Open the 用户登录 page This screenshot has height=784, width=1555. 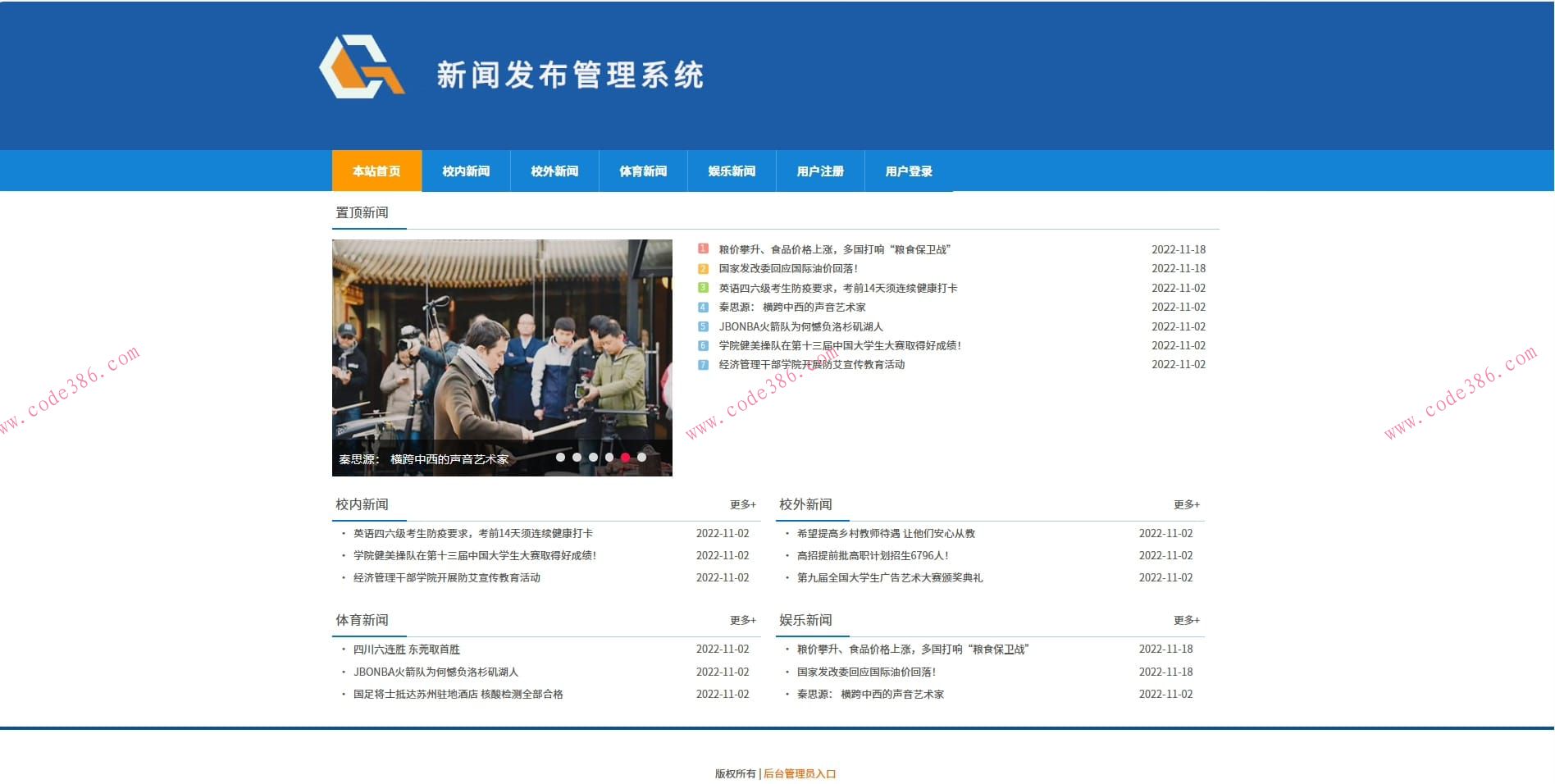[908, 171]
